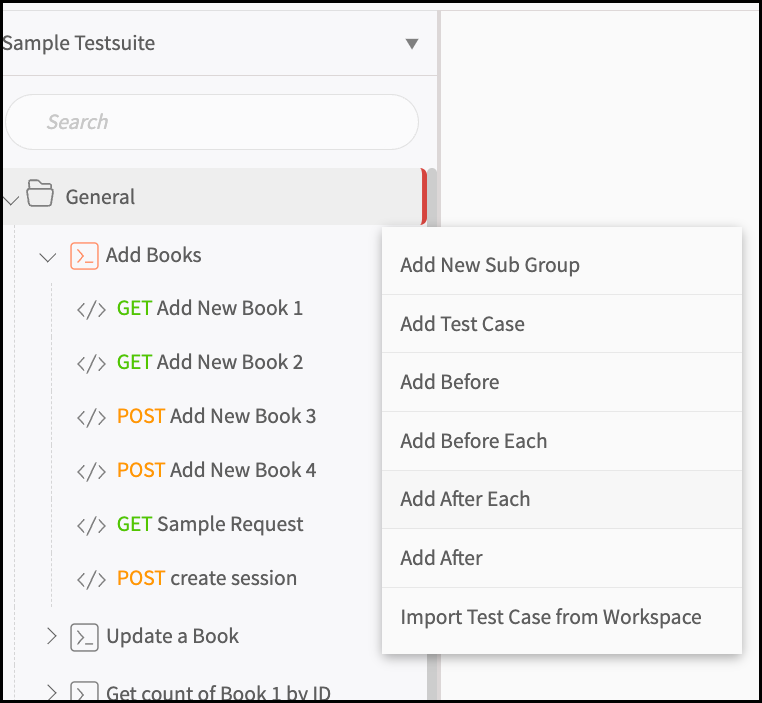This screenshot has height=703, width=762.
Task: Collapse the General folder chevron
Action: (11, 199)
